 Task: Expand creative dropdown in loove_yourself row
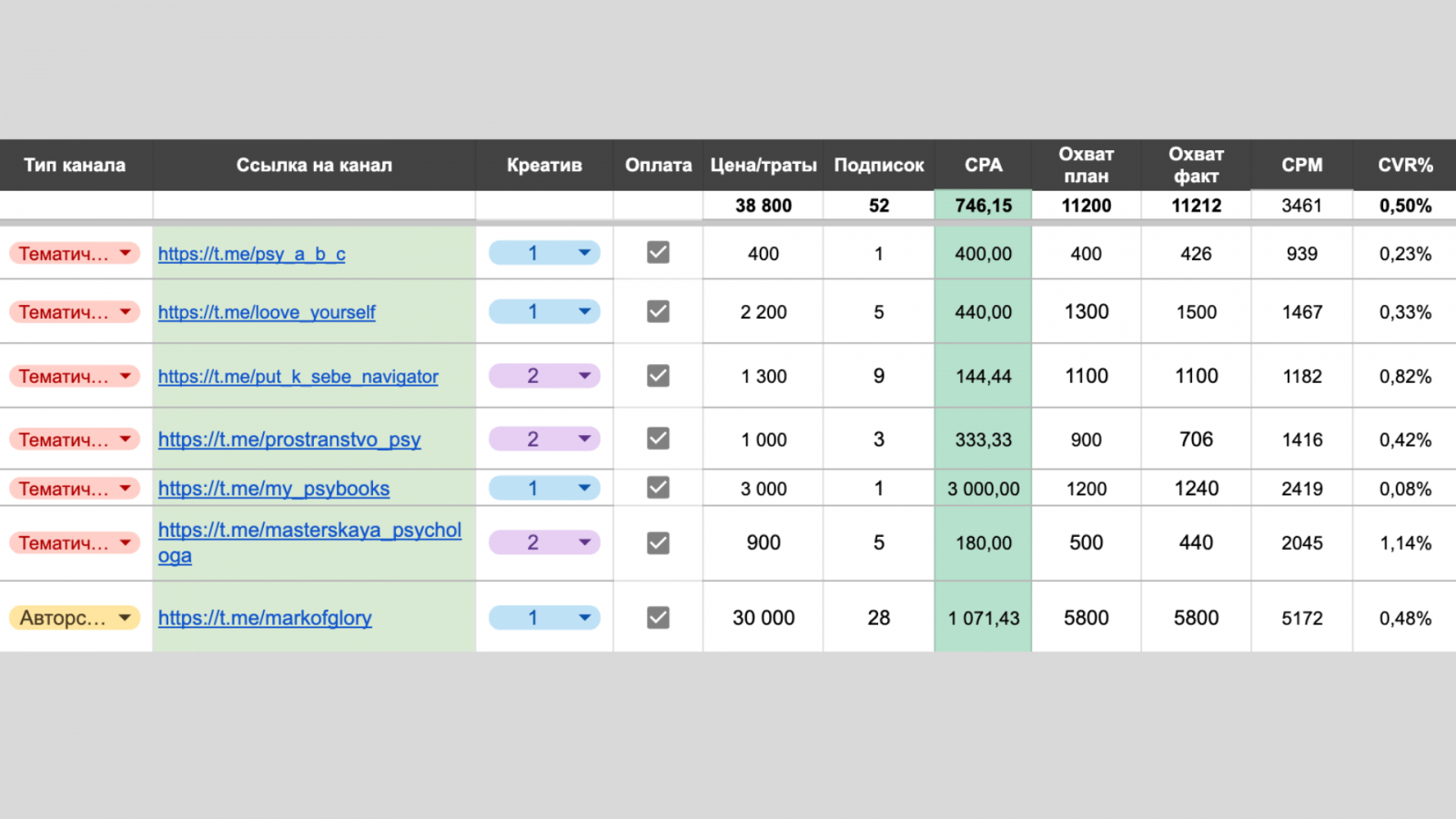pos(584,311)
